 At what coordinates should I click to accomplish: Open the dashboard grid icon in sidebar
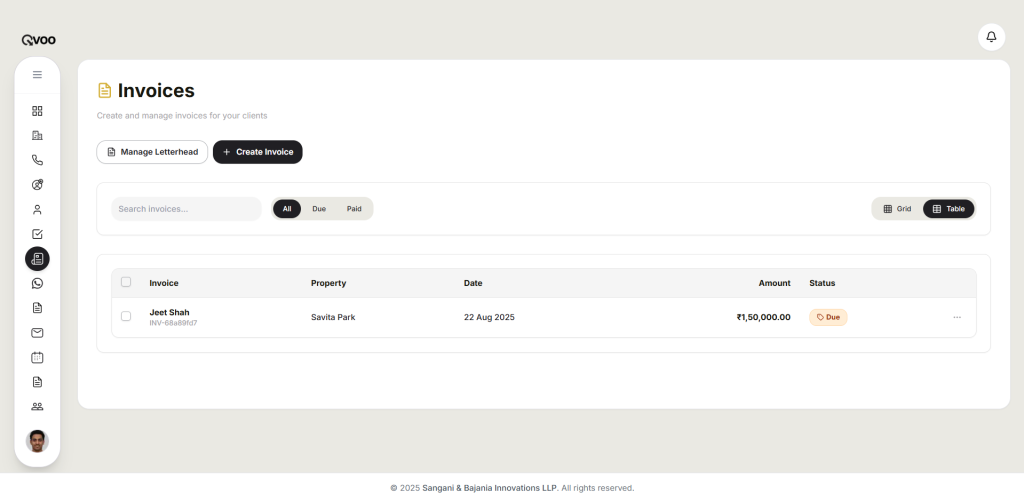(37, 111)
